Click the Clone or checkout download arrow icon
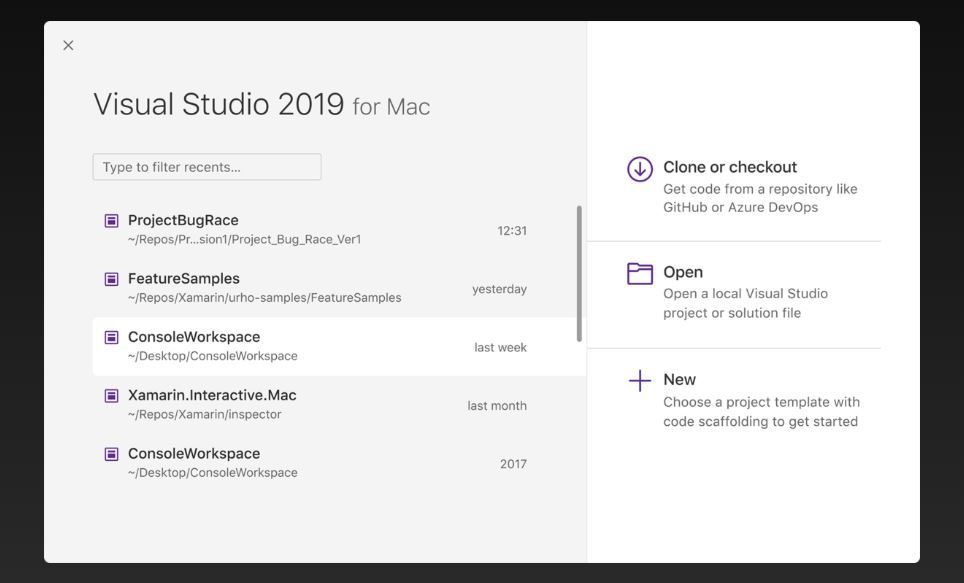964x583 pixels. click(x=640, y=169)
